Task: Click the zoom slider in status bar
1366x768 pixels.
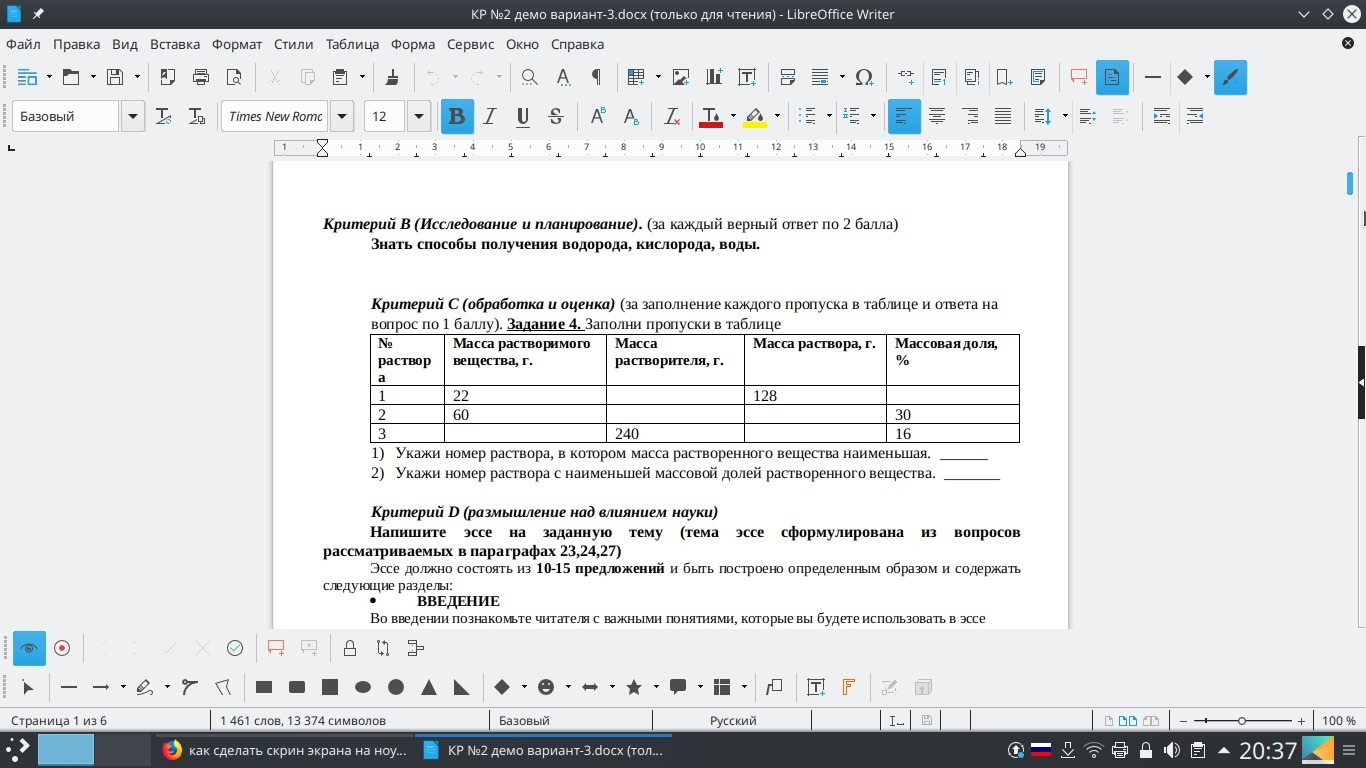Action: coord(1242,720)
